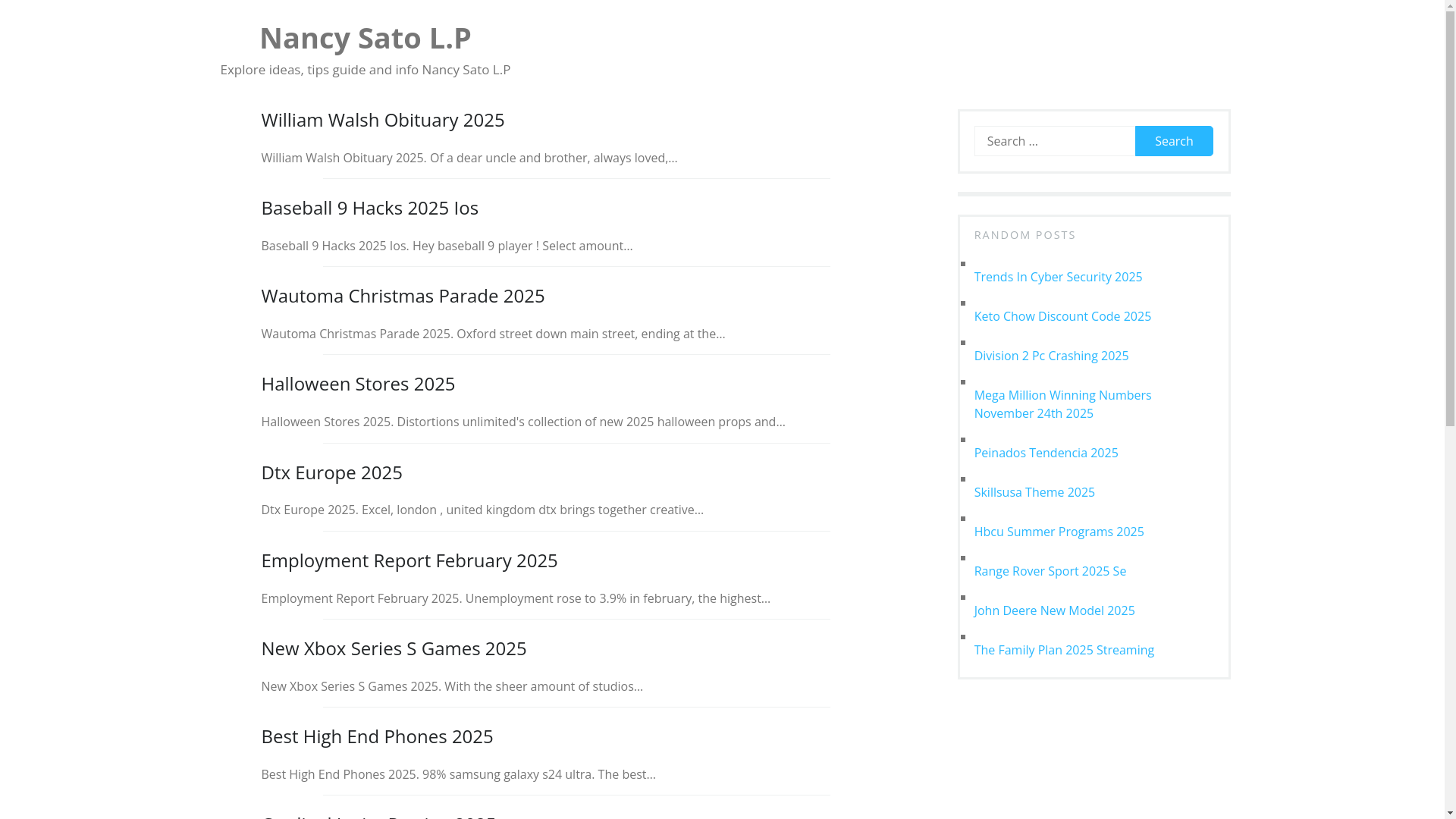
Task: Select the Wautoma Christmas Parade excerpt text
Action: pos(493,334)
